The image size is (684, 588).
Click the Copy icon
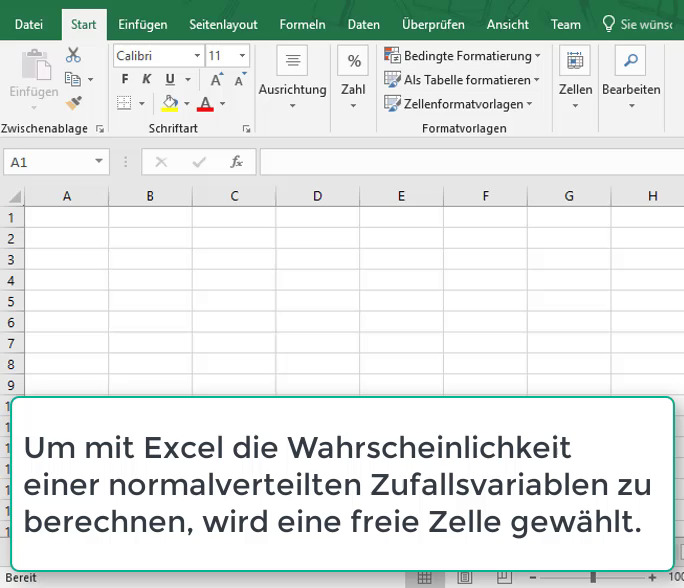point(72,79)
